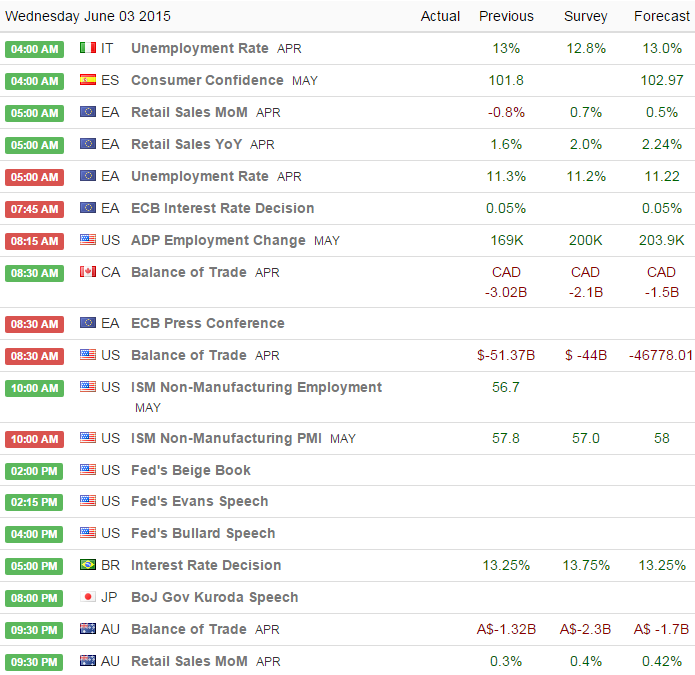Screen dimensions: 695x675
Task: Click the 07:45 AM time badge
Action: point(35,209)
